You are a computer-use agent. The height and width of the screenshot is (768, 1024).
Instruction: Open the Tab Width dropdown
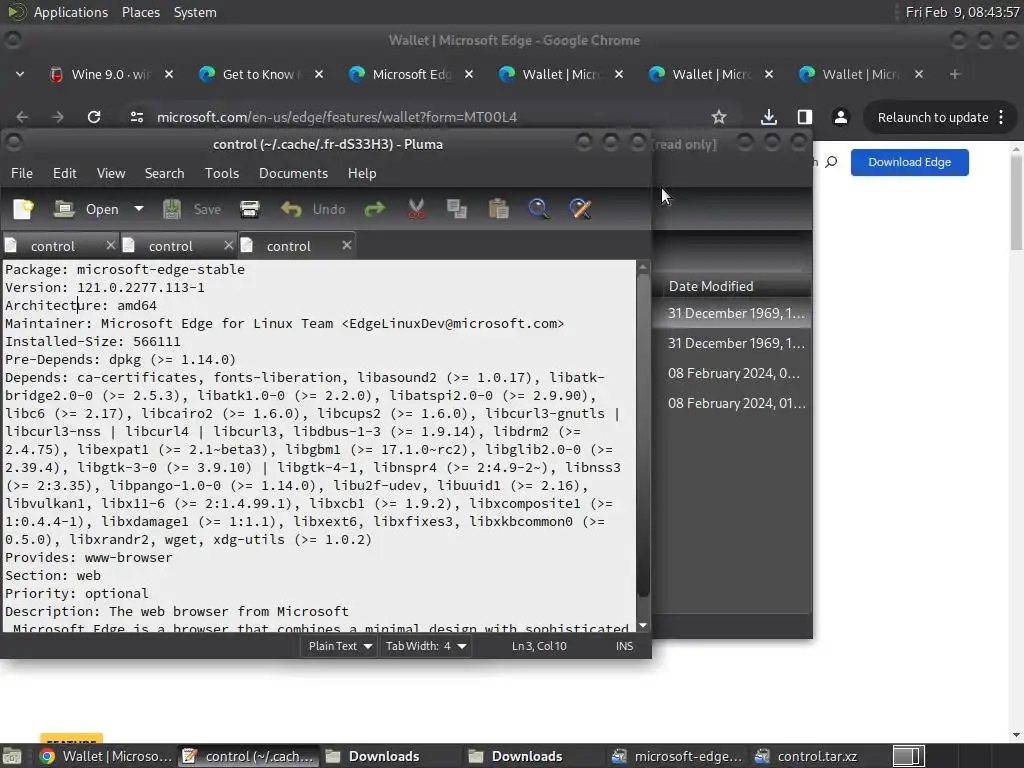tap(425, 646)
